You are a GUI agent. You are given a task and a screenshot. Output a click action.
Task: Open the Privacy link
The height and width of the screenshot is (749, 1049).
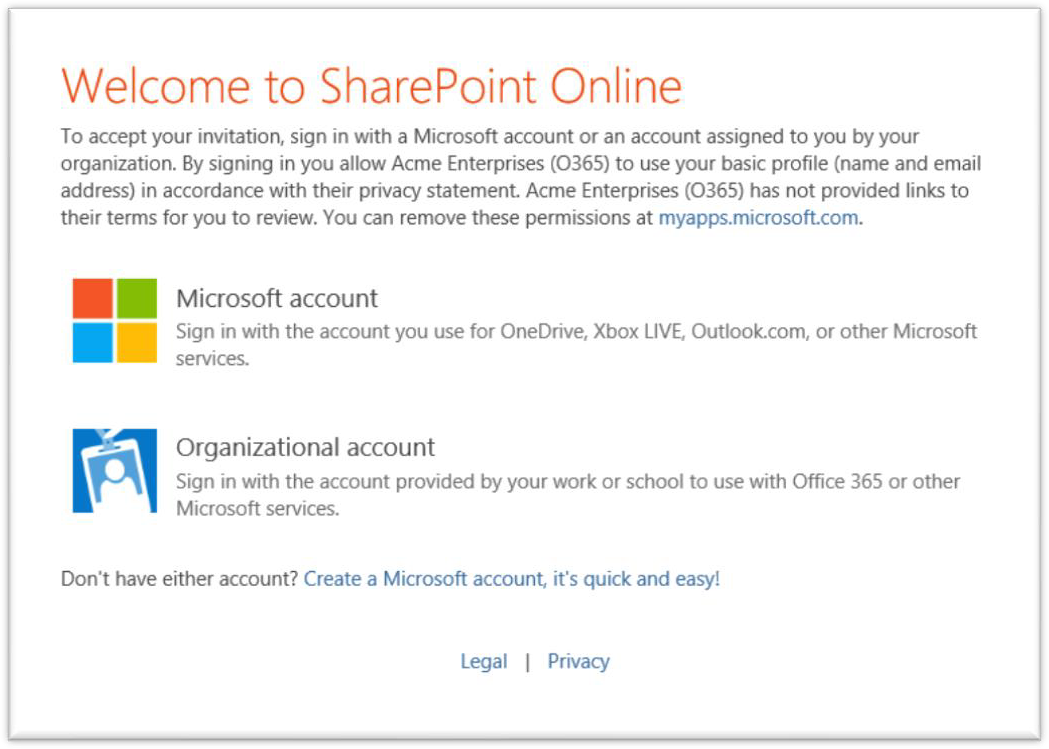click(x=579, y=661)
